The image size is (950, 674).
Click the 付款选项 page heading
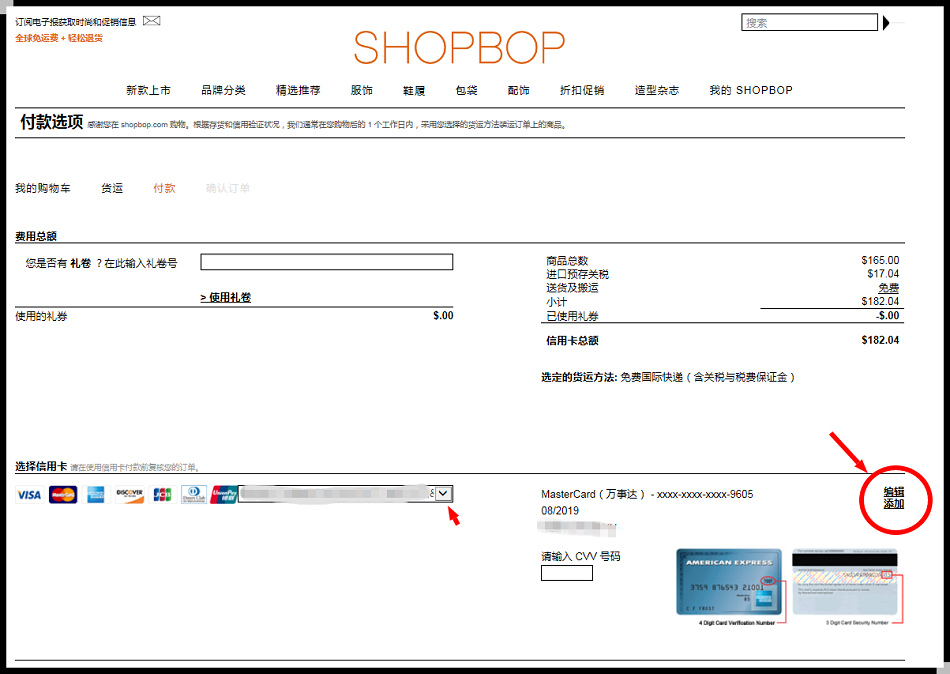point(51,122)
